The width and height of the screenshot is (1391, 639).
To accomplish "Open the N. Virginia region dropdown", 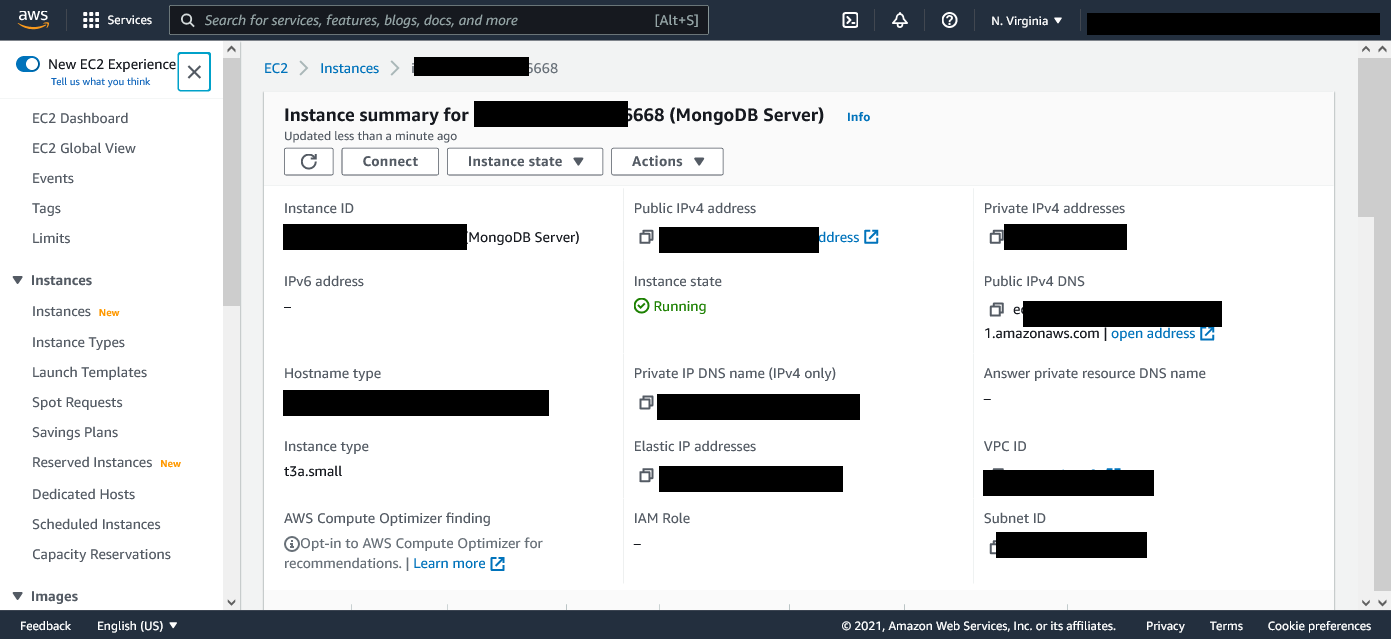I will click(1027, 20).
